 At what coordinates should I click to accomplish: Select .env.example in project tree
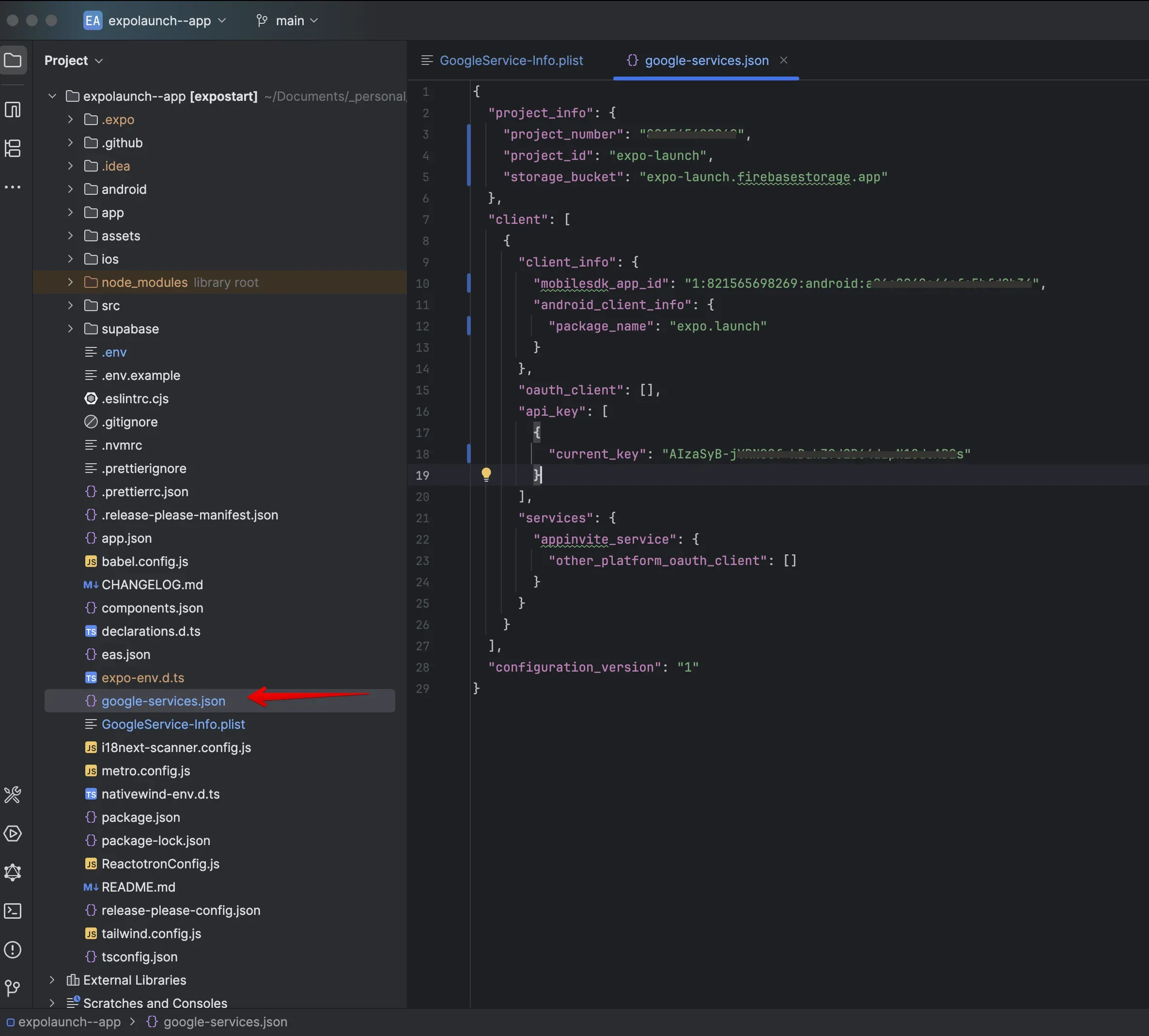(141, 376)
